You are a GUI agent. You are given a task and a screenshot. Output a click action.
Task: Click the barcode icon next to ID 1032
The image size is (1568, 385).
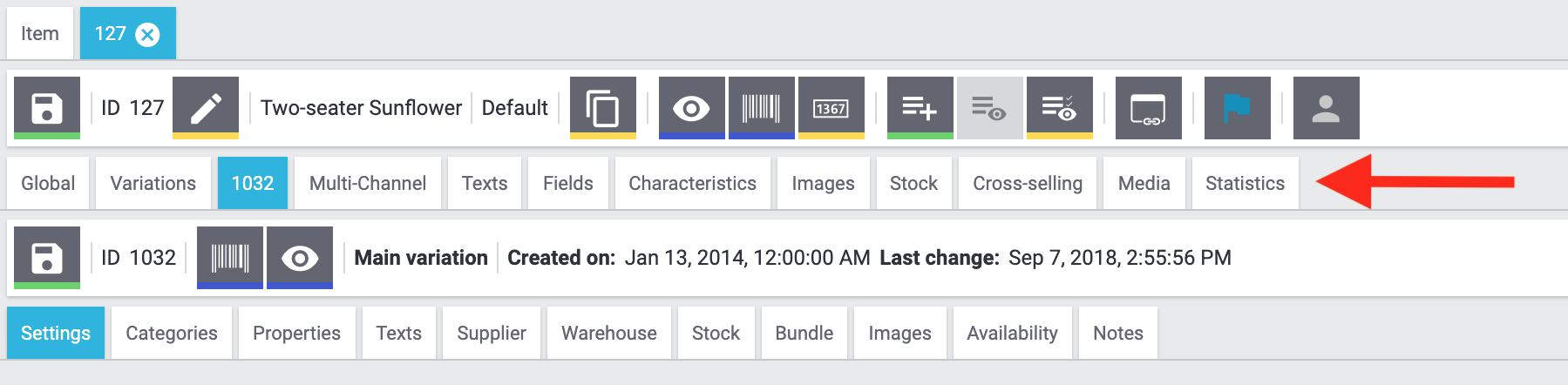(230, 258)
